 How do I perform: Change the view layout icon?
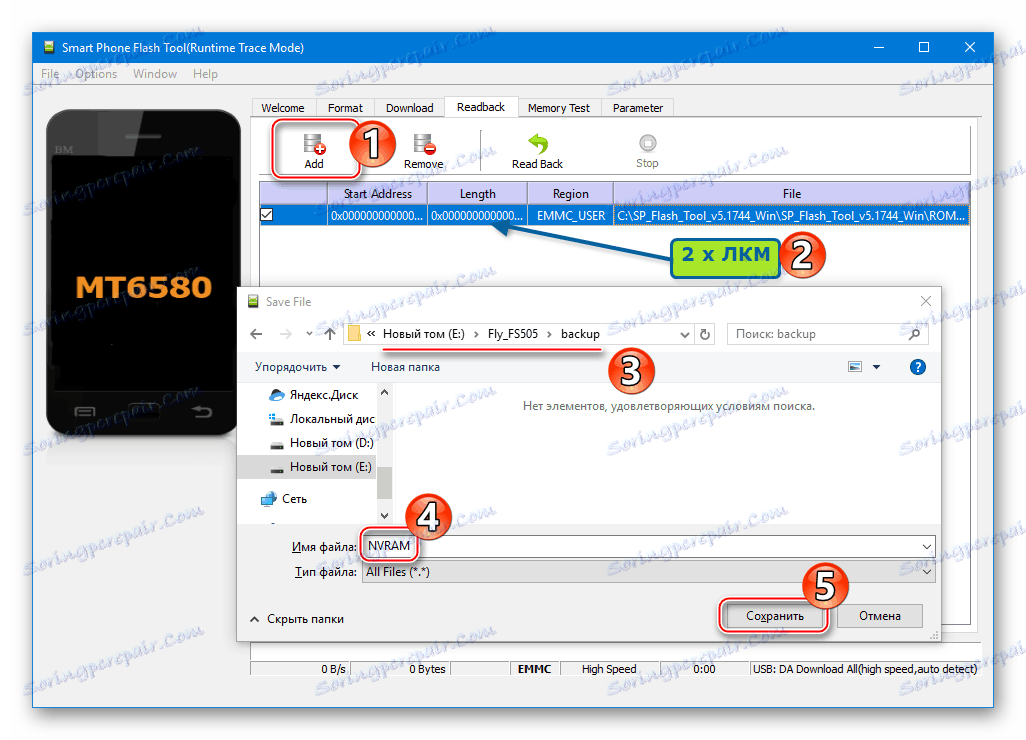pos(855,367)
